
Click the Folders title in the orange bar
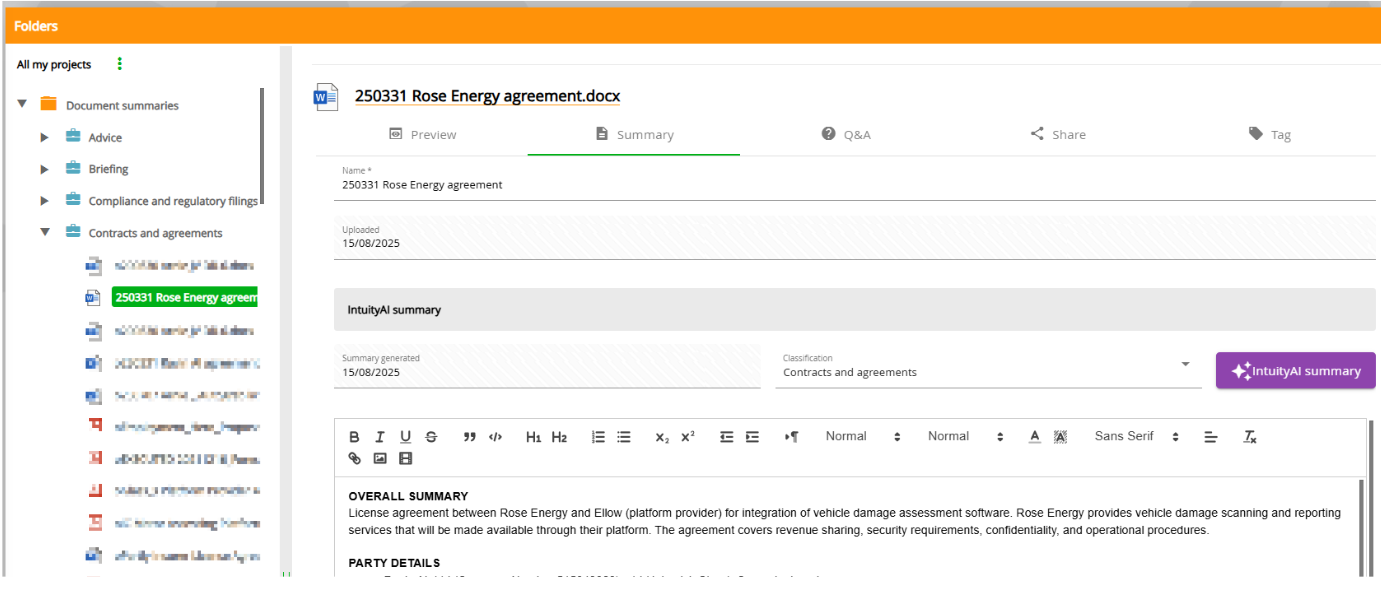pyautogui.click(x=36, y=26)
